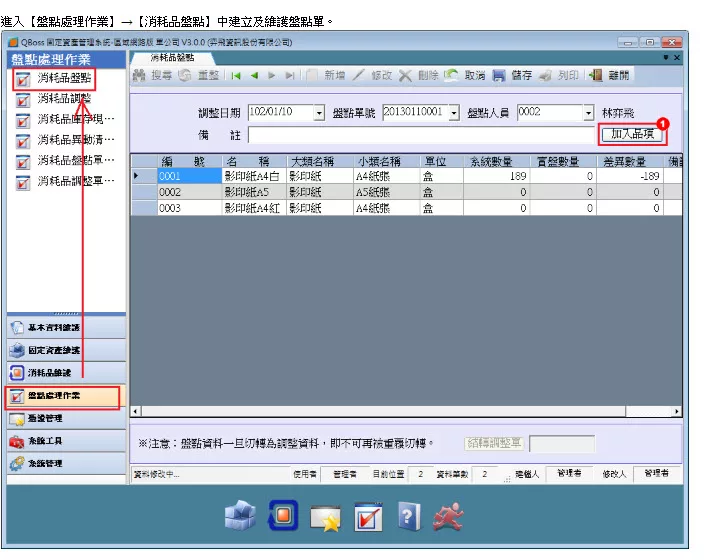The width and height of the screenshot is (715, 560).
Task: Click the help question mark dock icon
Action: pos(408,516)
